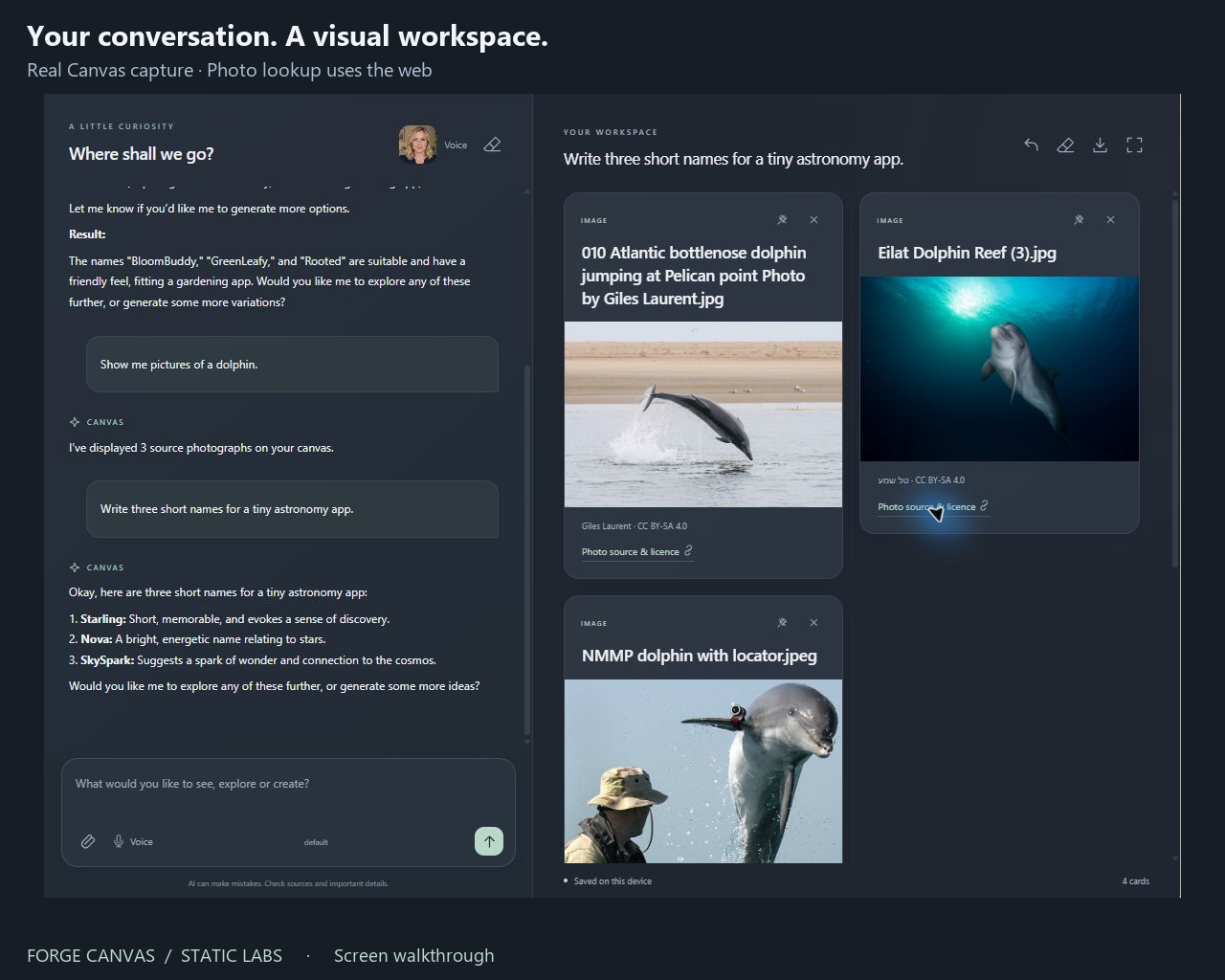Click the 'Eilat Dolphin Reef (3).jpg' card title
Screen dimensions: 1225x980
[x=967, y=253]
